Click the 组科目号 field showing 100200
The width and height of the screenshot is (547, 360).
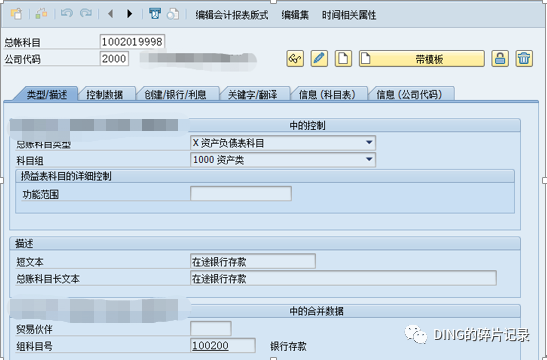coord(223,345)
